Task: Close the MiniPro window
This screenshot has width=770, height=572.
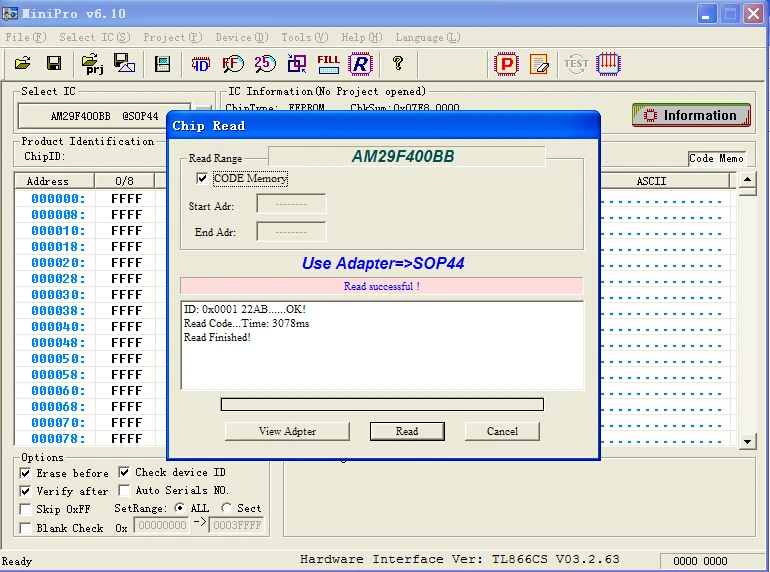Action: [753, 14]
